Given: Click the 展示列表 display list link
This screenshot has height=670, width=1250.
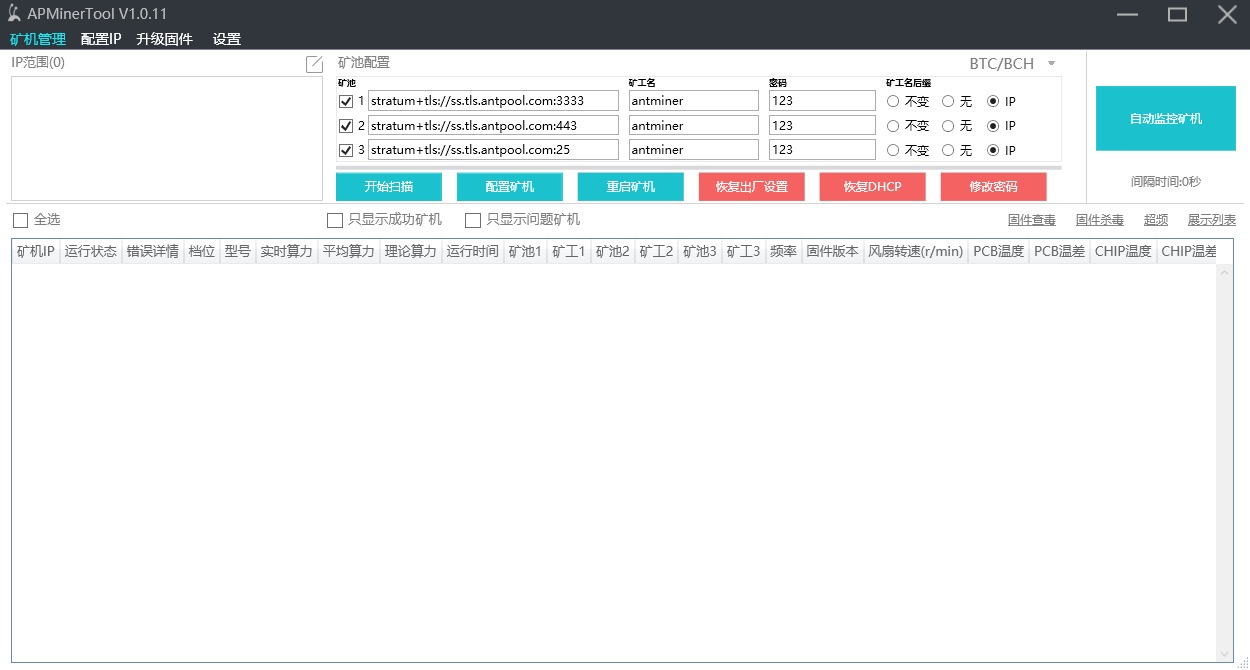Looking at the screenshot, I should (1212, 220).
